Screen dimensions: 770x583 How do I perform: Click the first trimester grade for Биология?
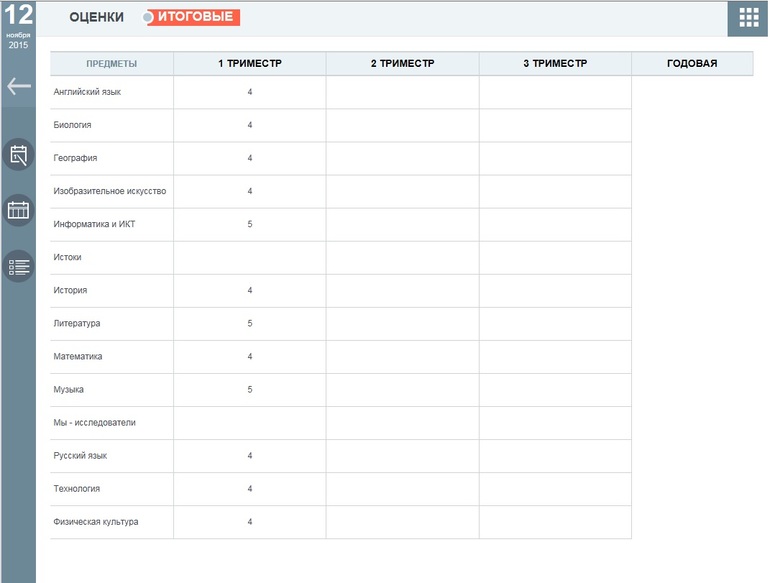point(250,125)
